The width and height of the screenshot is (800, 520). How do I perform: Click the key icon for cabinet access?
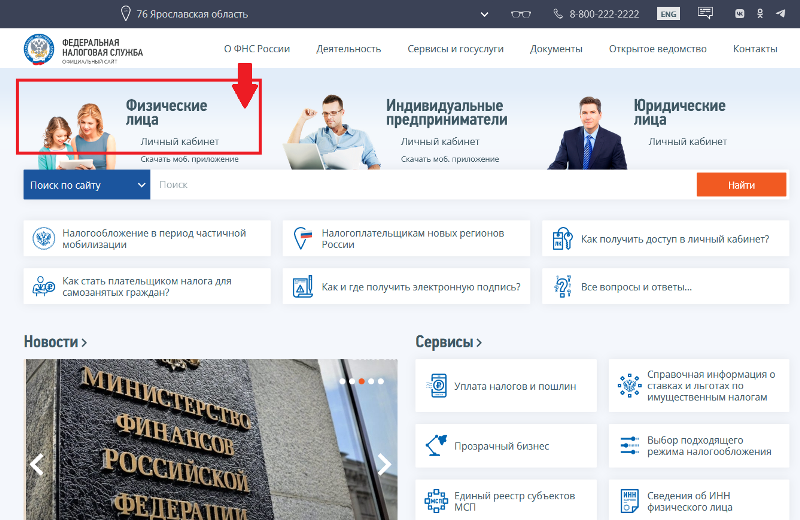pyautogui.click(x=562, y=238)
